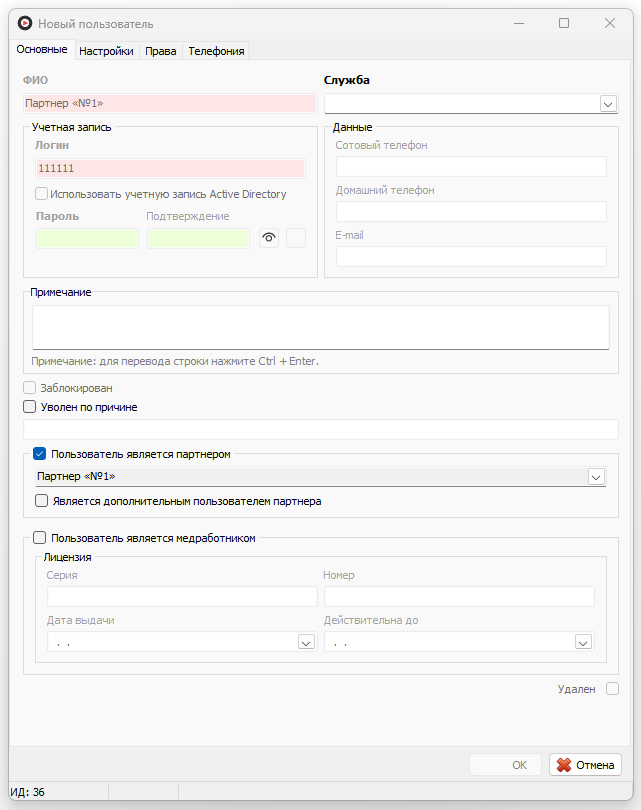The width and height of the screenshot is (641, 810).
Task: Click the eye icon to show password
Action: [x=268, y=238]
